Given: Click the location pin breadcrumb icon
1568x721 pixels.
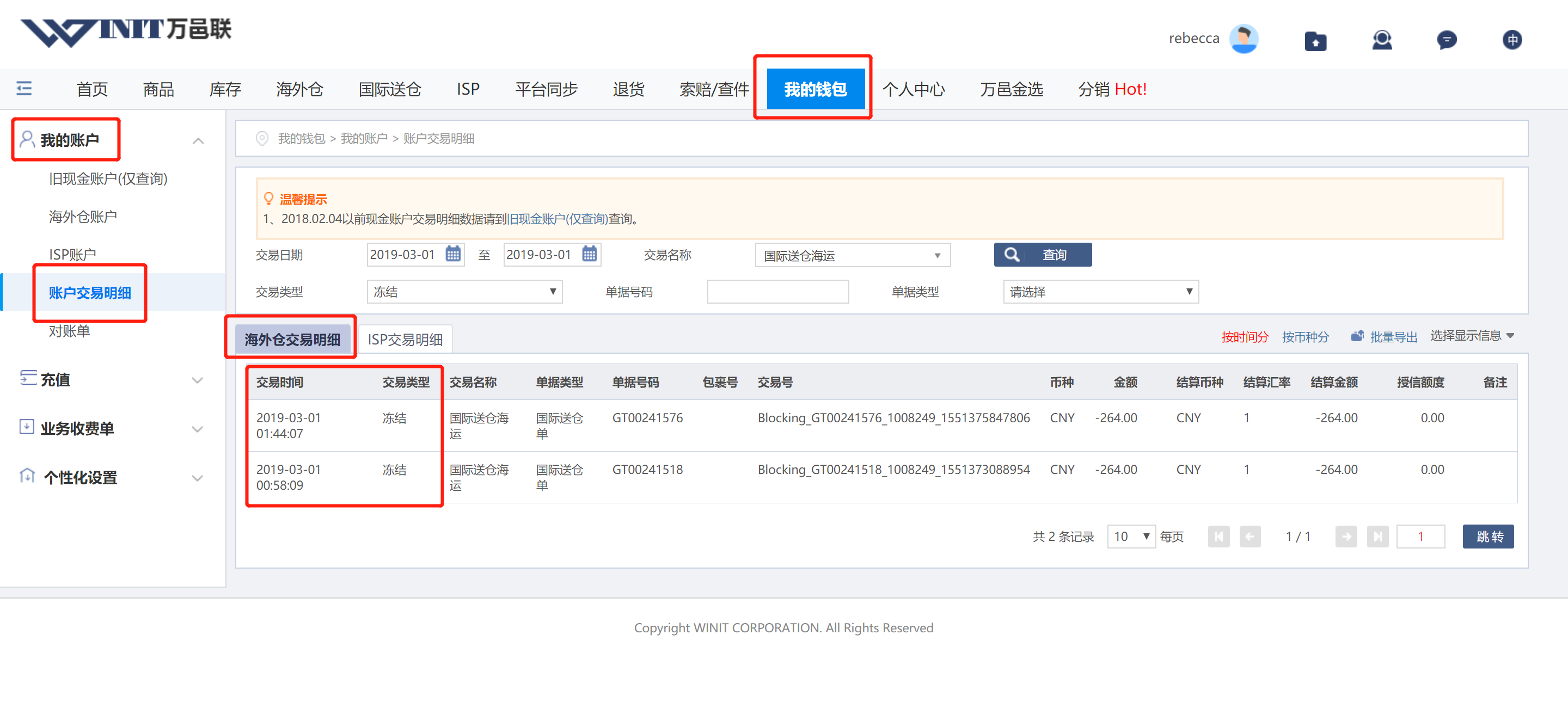Looking at the screenshot, I should point(262,138).
